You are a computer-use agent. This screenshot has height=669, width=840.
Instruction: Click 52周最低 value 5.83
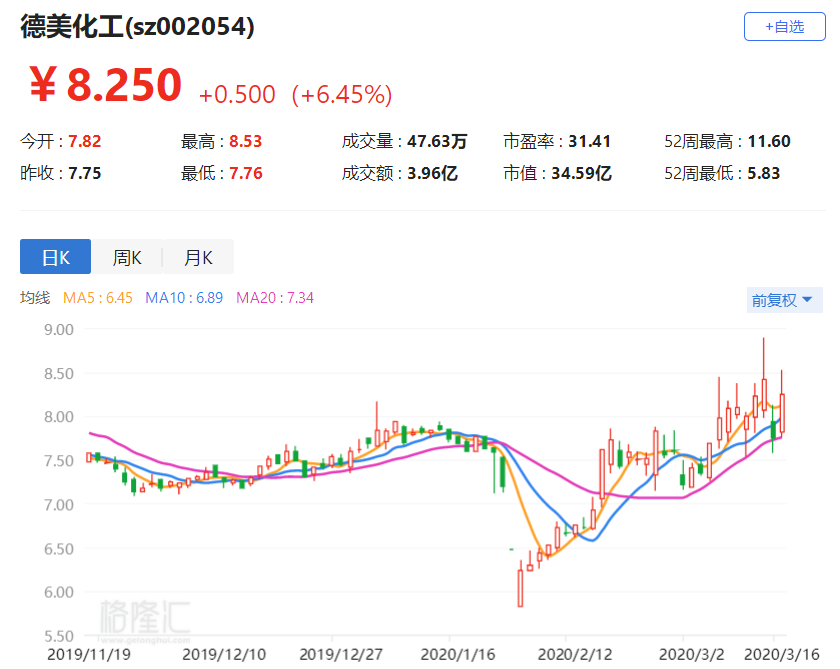pyautogui.click(x=764, y=173)
